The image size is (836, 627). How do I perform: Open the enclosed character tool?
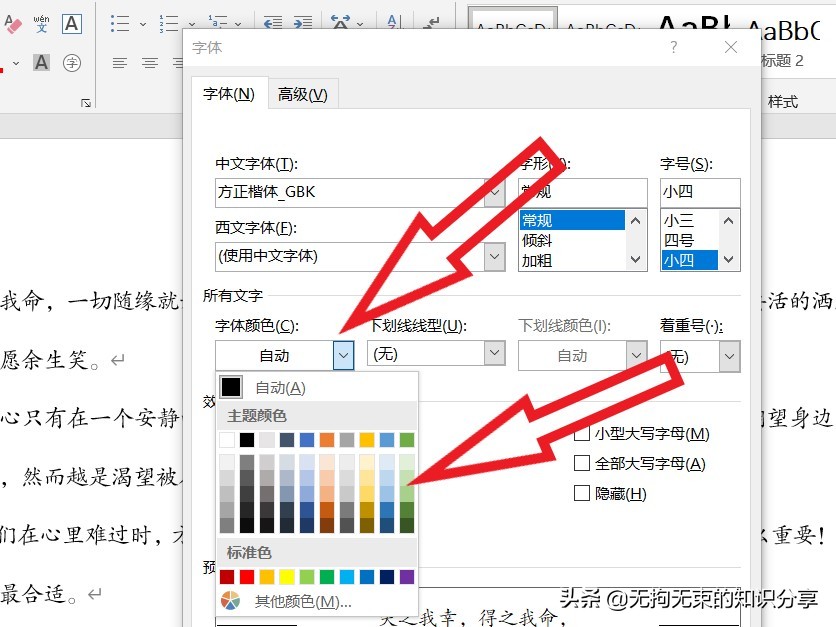point(72,62)
